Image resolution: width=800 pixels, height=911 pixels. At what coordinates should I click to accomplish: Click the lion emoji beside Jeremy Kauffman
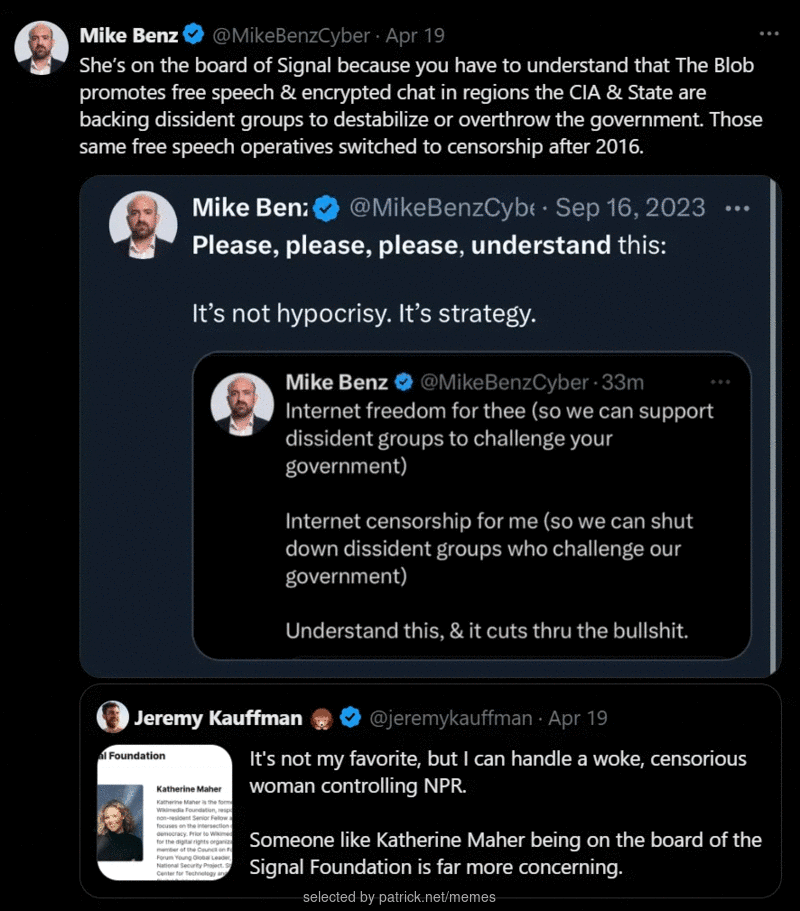(321, 719)
